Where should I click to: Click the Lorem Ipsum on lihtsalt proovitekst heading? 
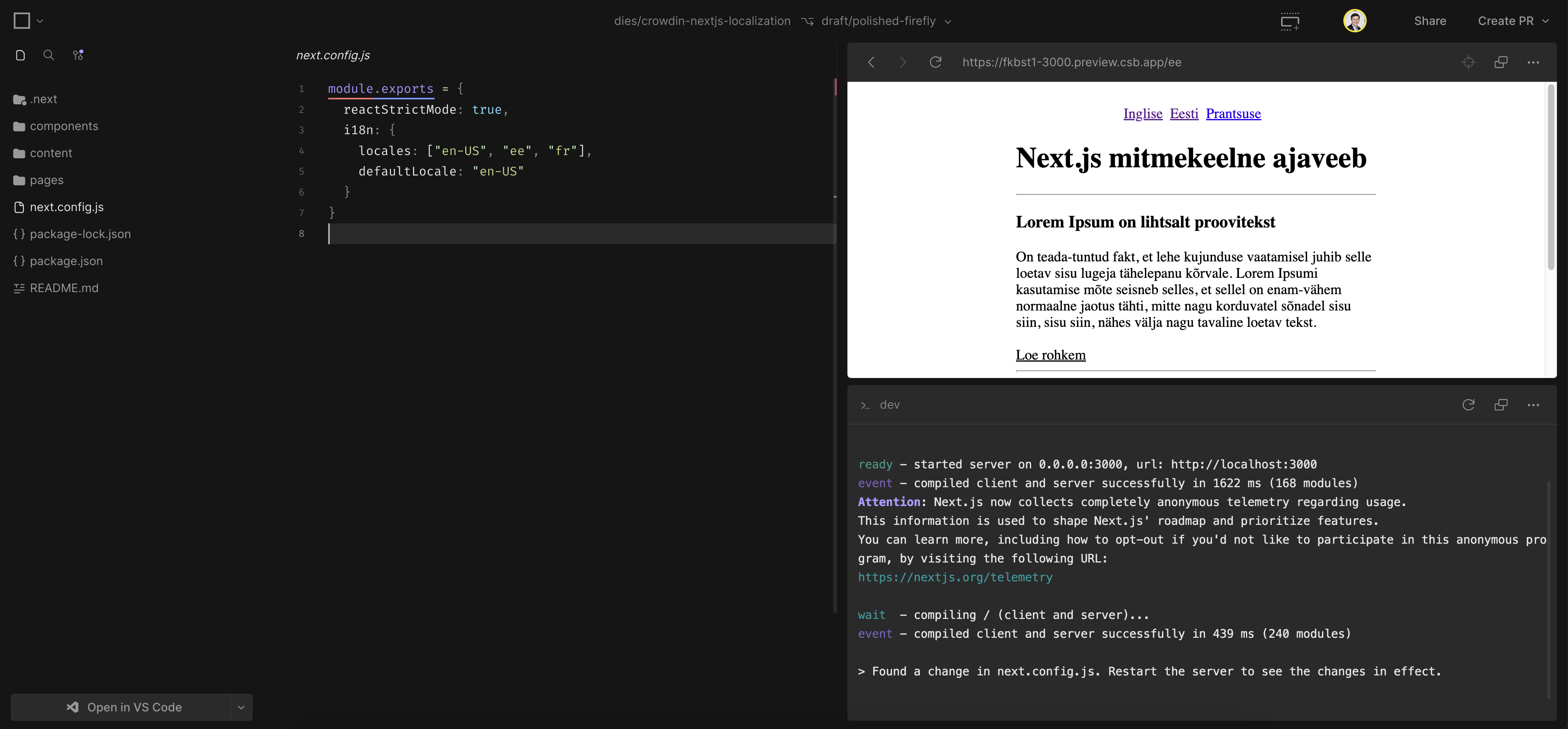[x=1145, y=222]
